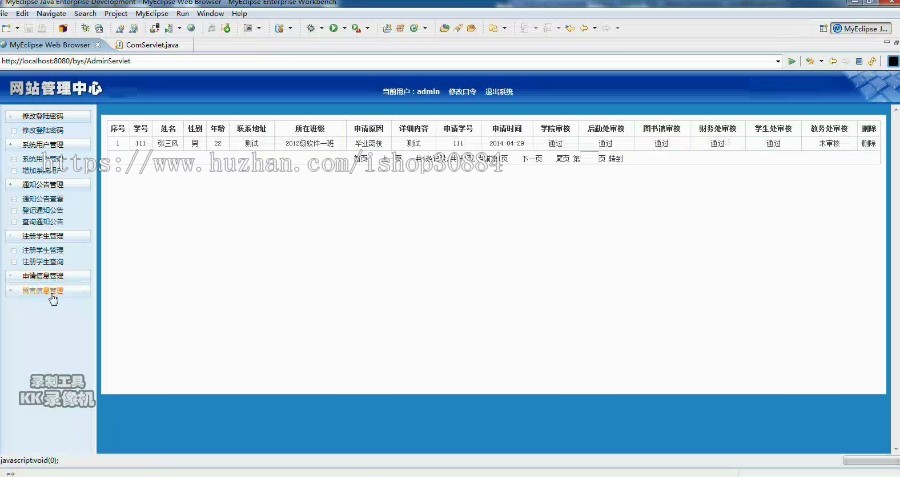Screen dimensions: 900x477
Task: Open dropdown arrow next to the Run icon
Action: point(344,28)
